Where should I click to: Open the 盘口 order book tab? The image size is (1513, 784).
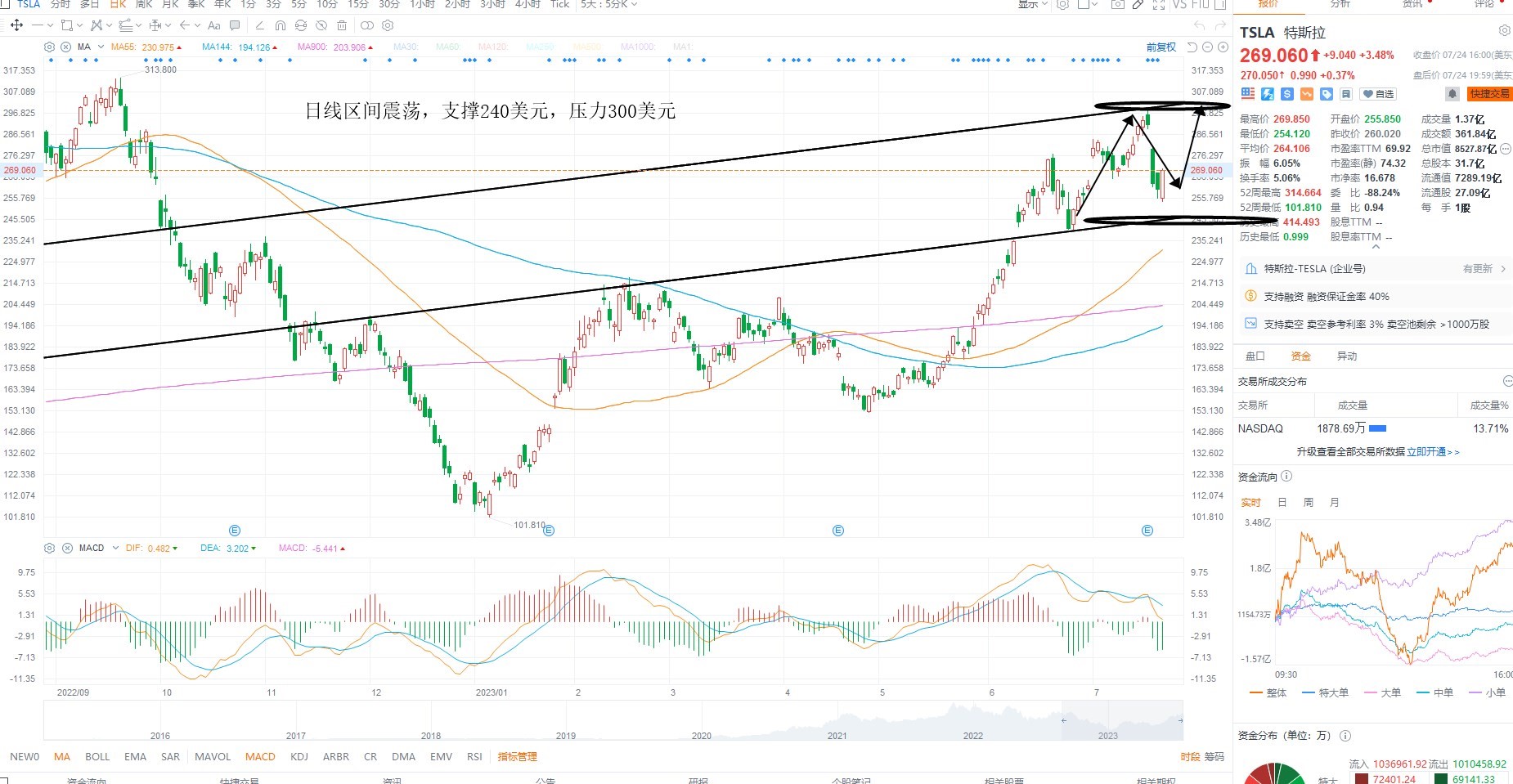1255,356
